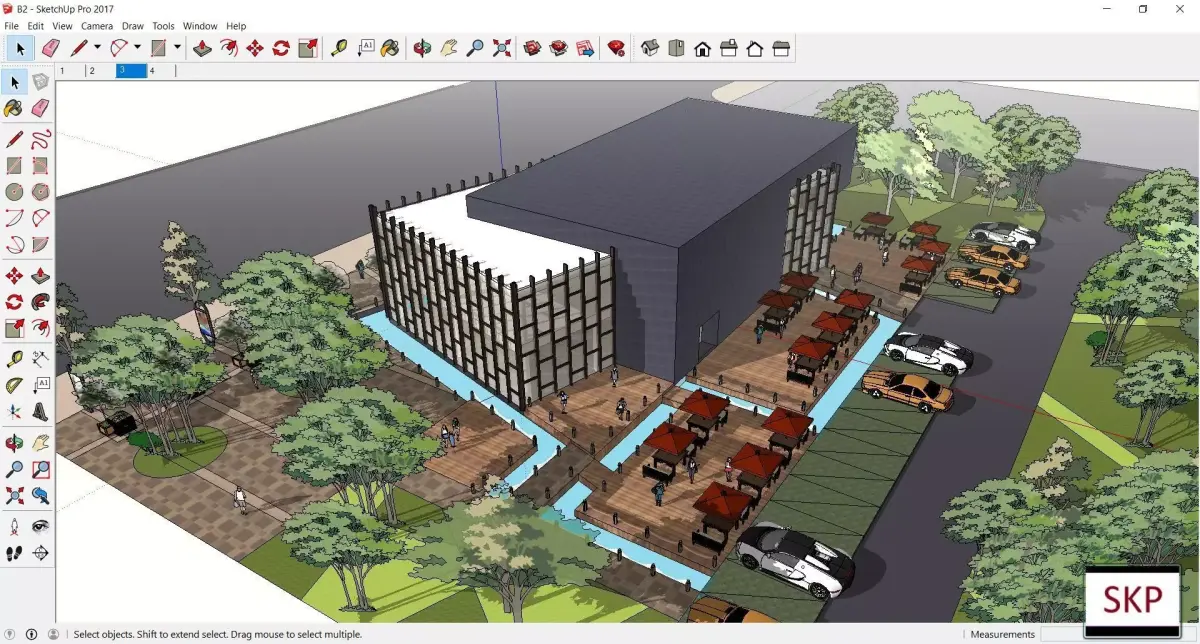Select the Section Plane tool
This screenshot has width=1200, height=644.
[40, 552]
